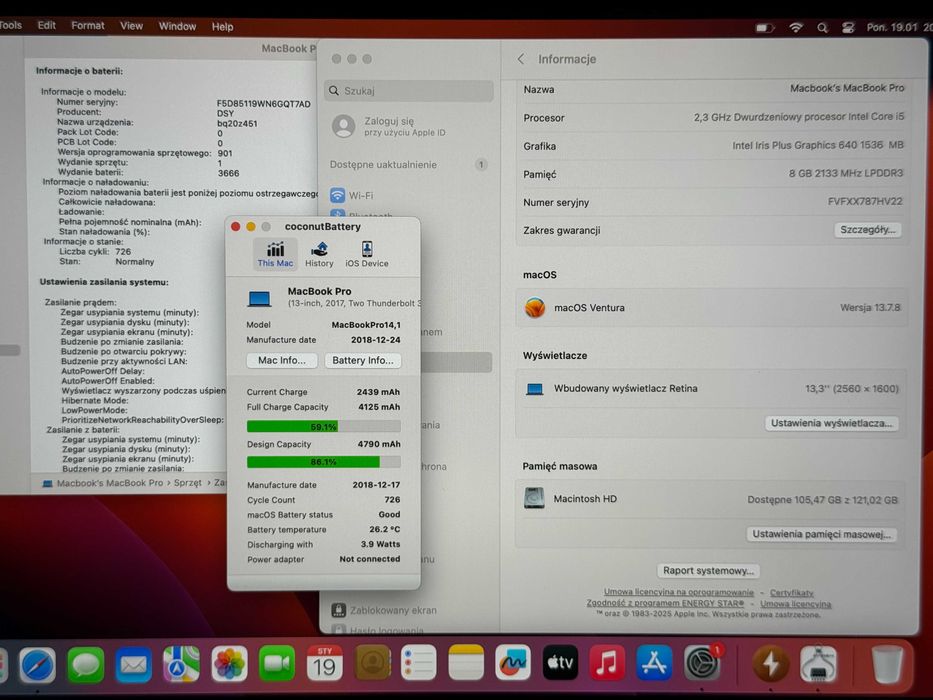Screen dimensions: 933x700
Task: Switch to the This Mac tab in coconutBattery
Action: pyautogui.click(x=275, y=254)
